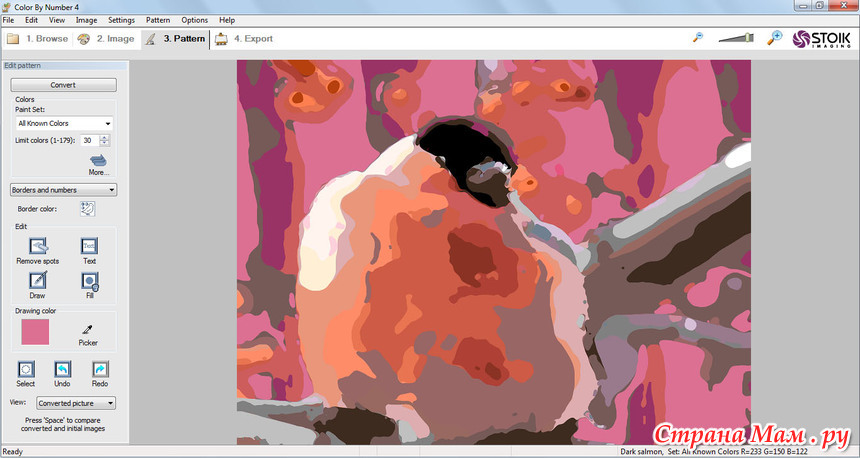Viewport: 860px width, 458px height.
Task: Click the zoom out magnifier
Action: [698, 37]
